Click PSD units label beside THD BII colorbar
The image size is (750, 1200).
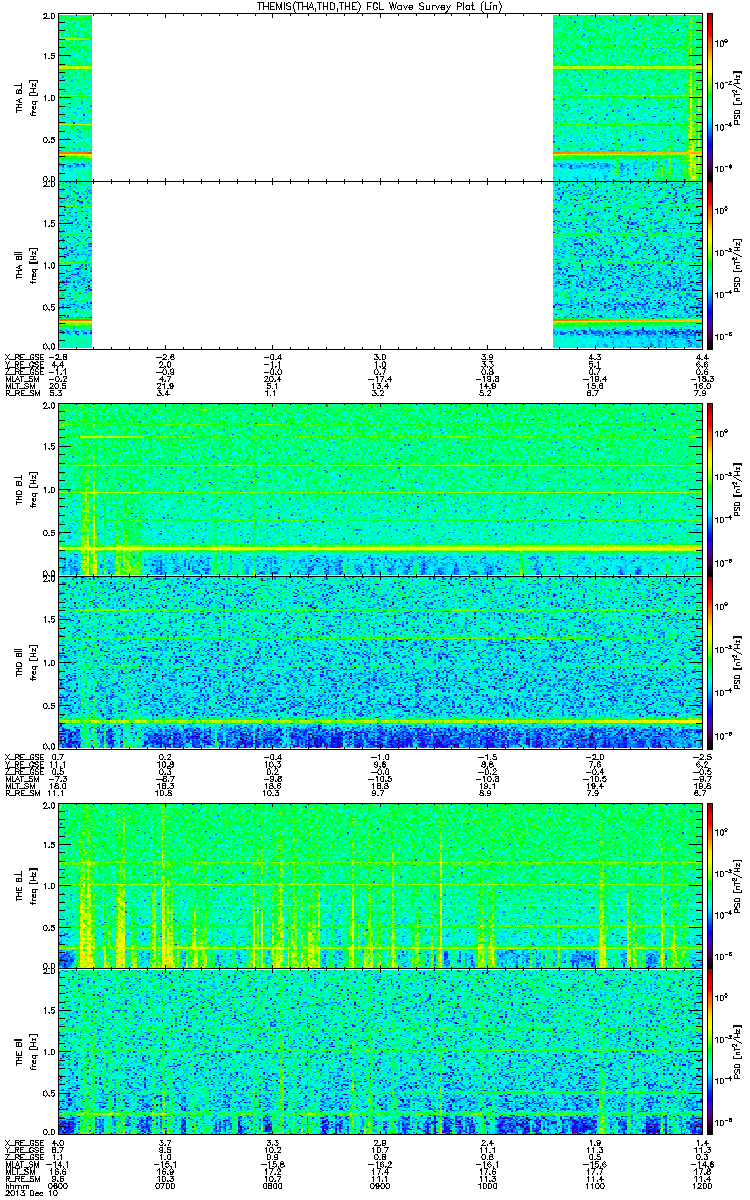[738, 664]
